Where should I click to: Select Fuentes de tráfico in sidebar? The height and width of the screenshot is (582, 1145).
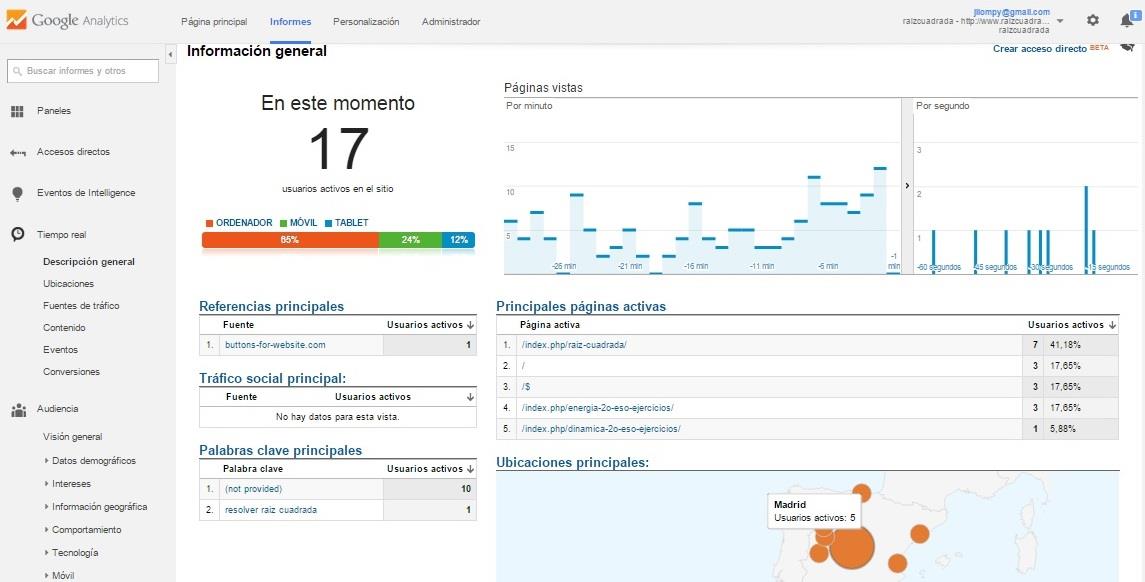coord(81,306)
